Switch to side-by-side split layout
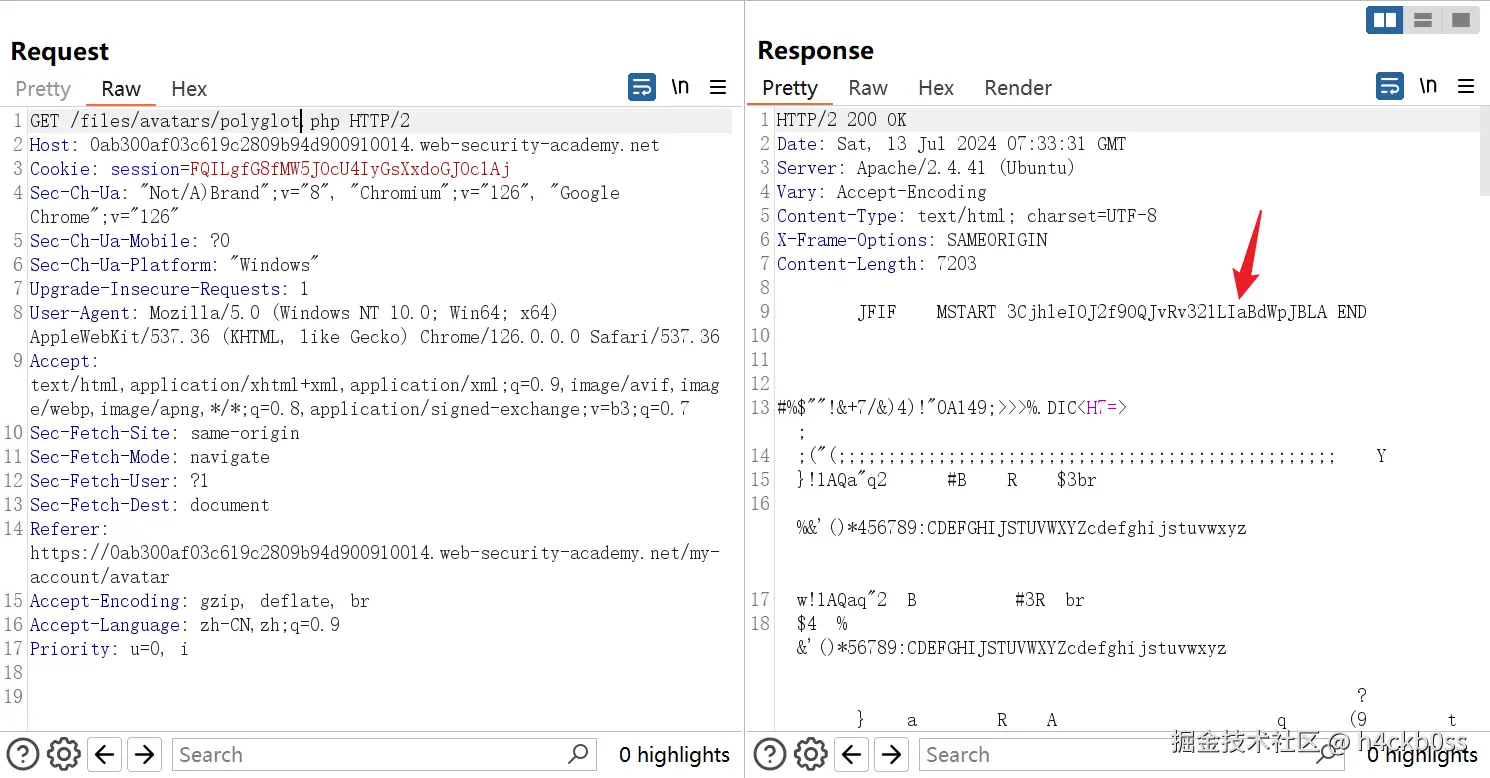Viewport: 1490px width, 778px height. pos(1385,20)
